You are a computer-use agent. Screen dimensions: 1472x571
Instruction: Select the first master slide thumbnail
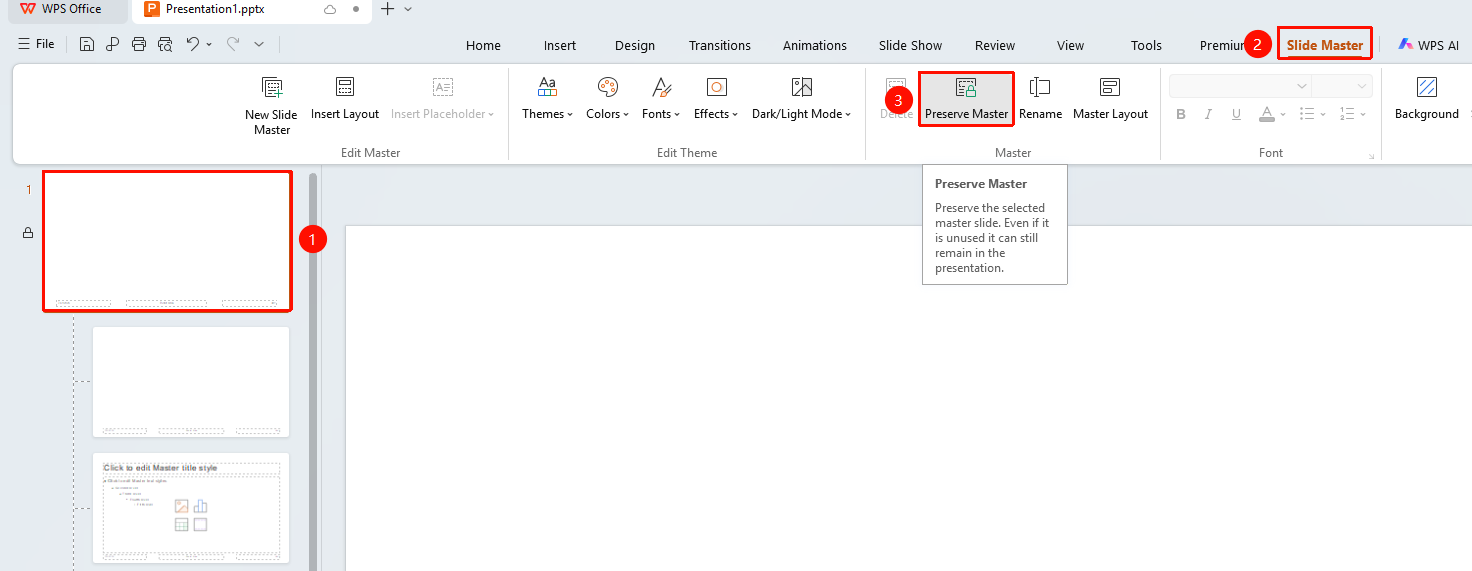tap(167, 241)
